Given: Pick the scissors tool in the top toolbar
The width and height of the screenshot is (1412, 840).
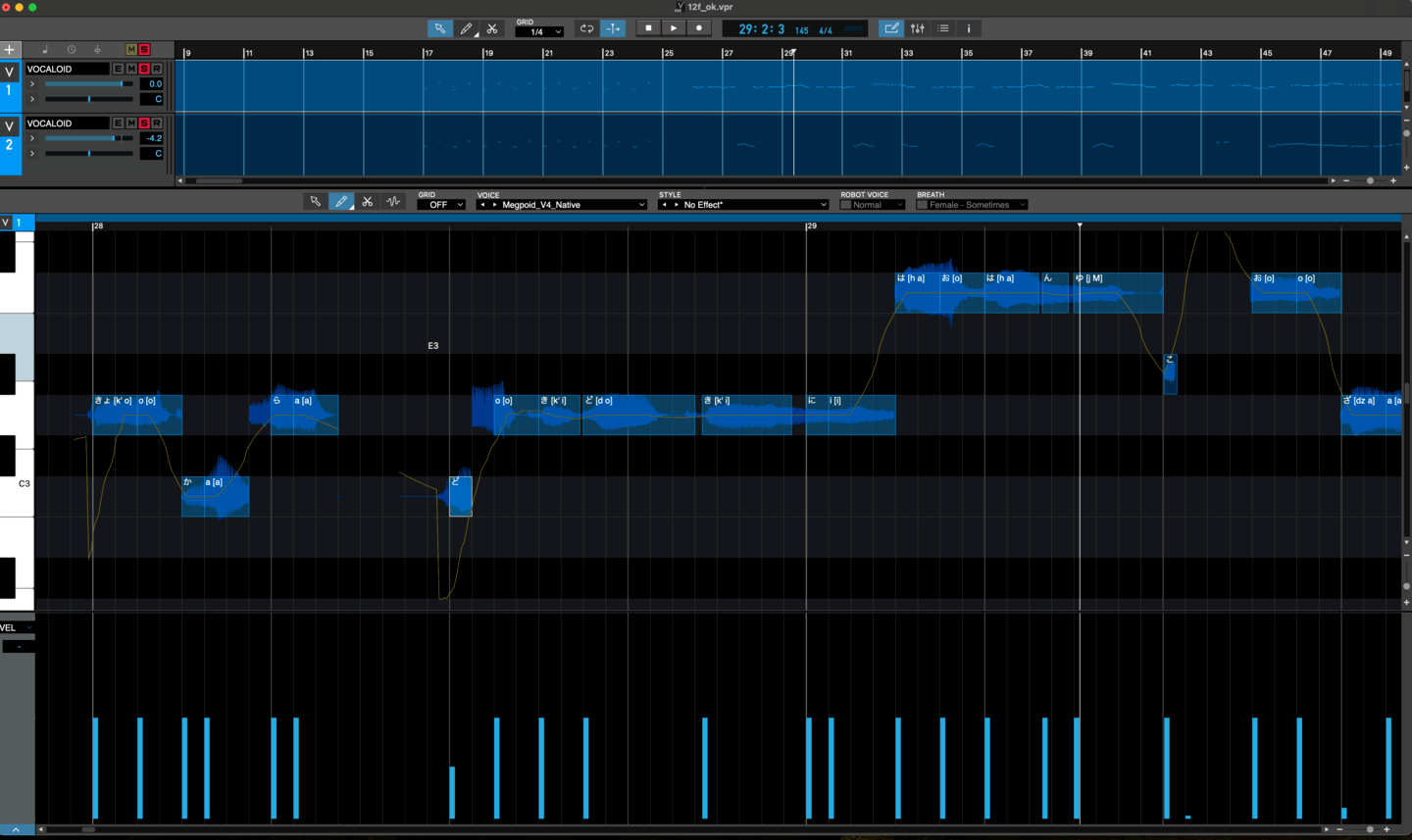Looking at the screenshot, I should pyautogui.click(x=492, y=28).
